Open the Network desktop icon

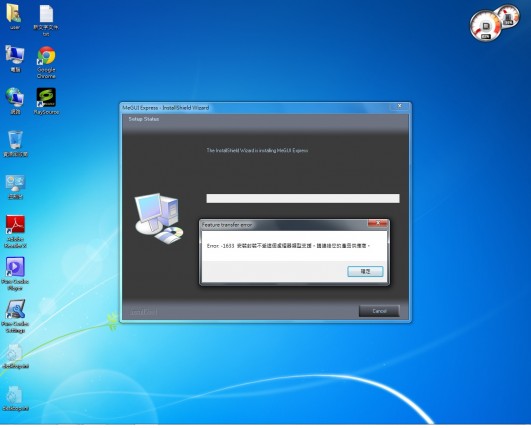[15, 101]
